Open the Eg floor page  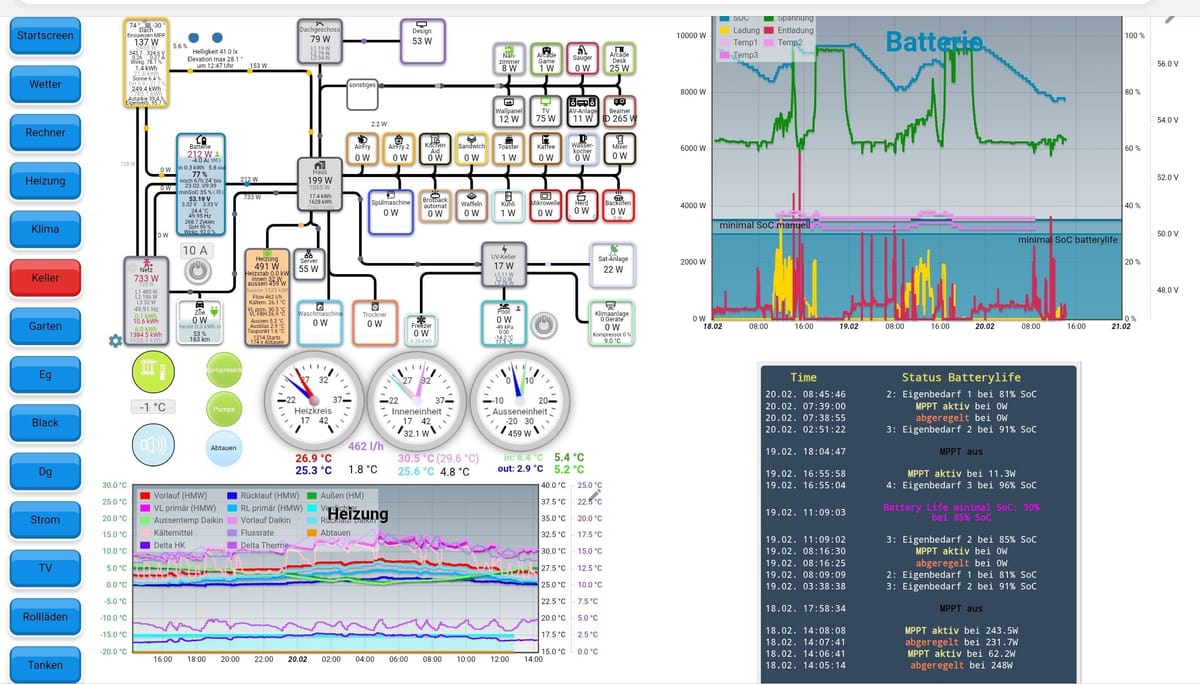coord(45,374)
